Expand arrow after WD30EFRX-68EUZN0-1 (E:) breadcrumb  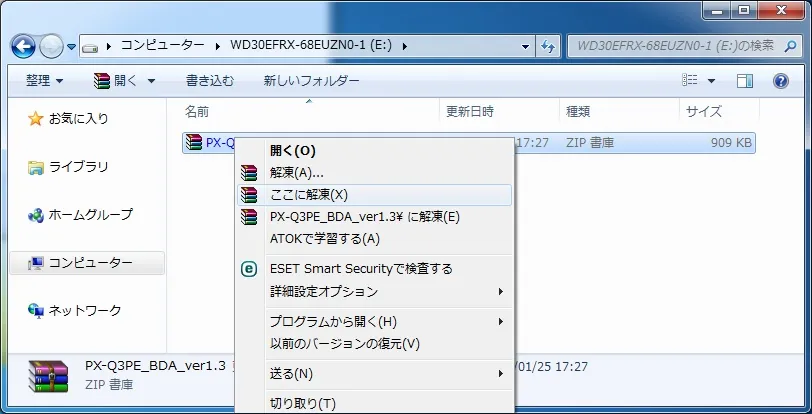click(404, 46)
